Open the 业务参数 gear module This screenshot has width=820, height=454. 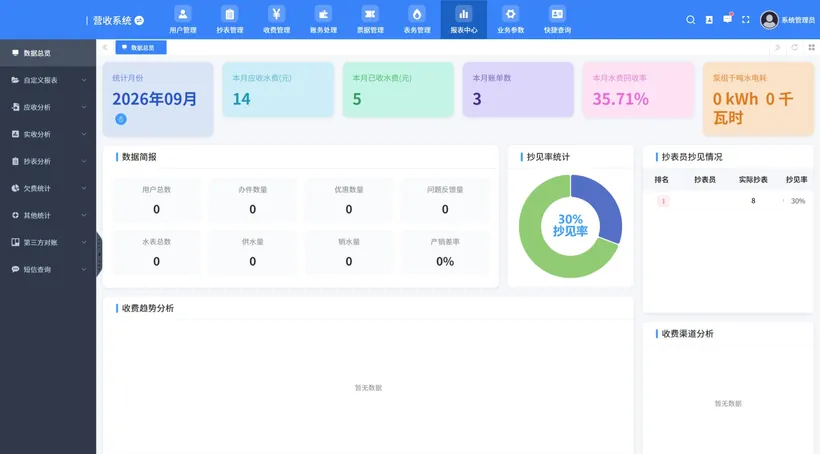click(510, 20)
